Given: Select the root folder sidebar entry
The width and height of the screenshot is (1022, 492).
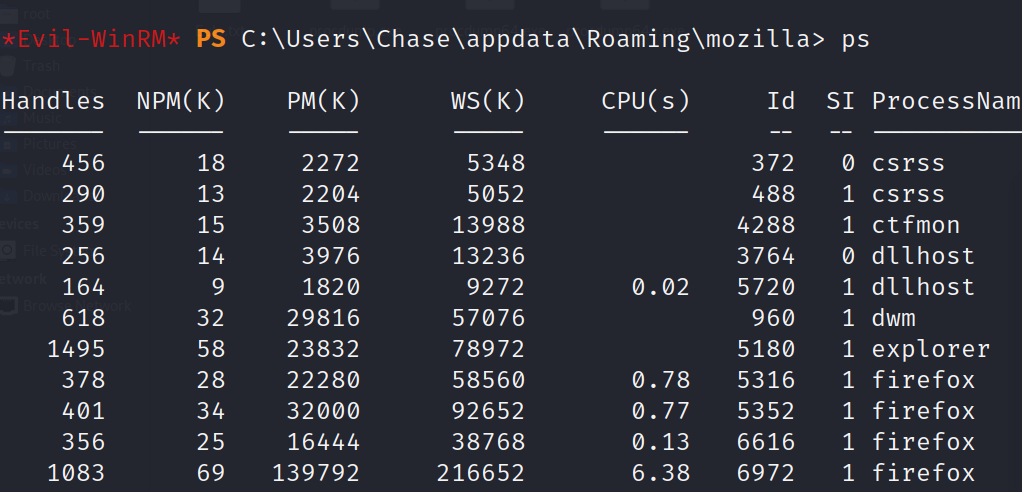Looking at the screenshot, I should point(35,14).
